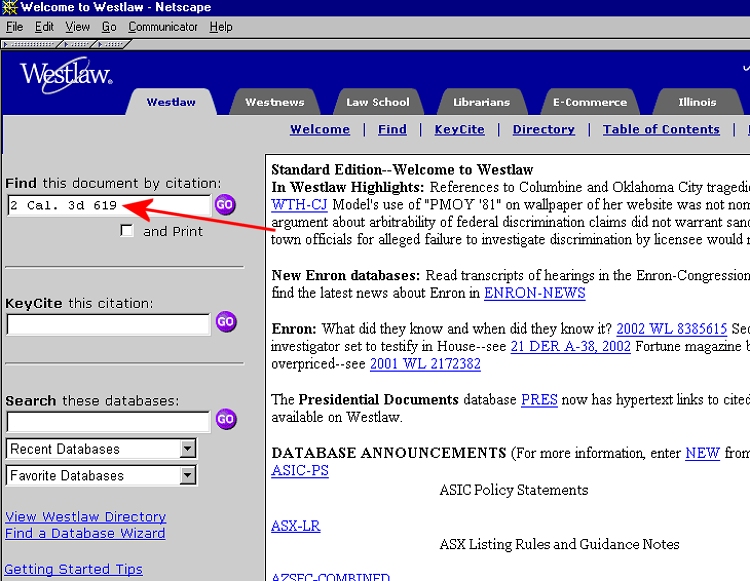Open the 2001 WL 2172382 link
This screenshot has width=750, height=581.
tap(425, 364)
